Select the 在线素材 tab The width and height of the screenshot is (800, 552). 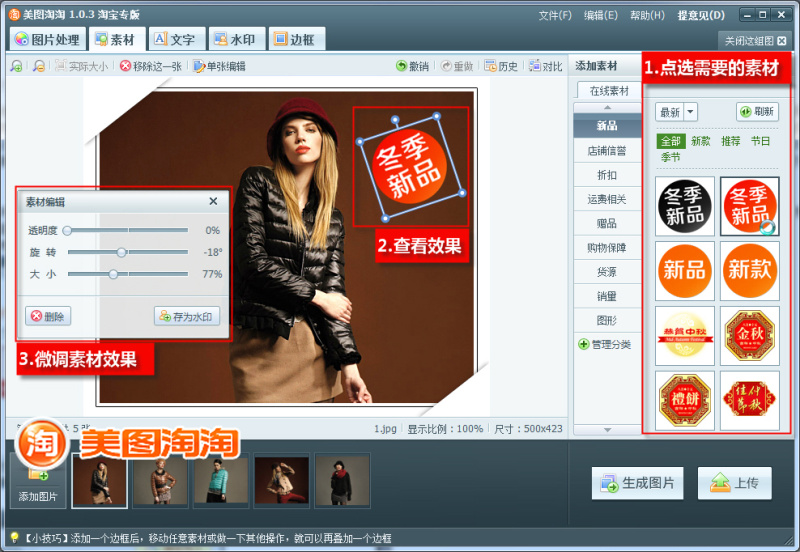(609, 91)
